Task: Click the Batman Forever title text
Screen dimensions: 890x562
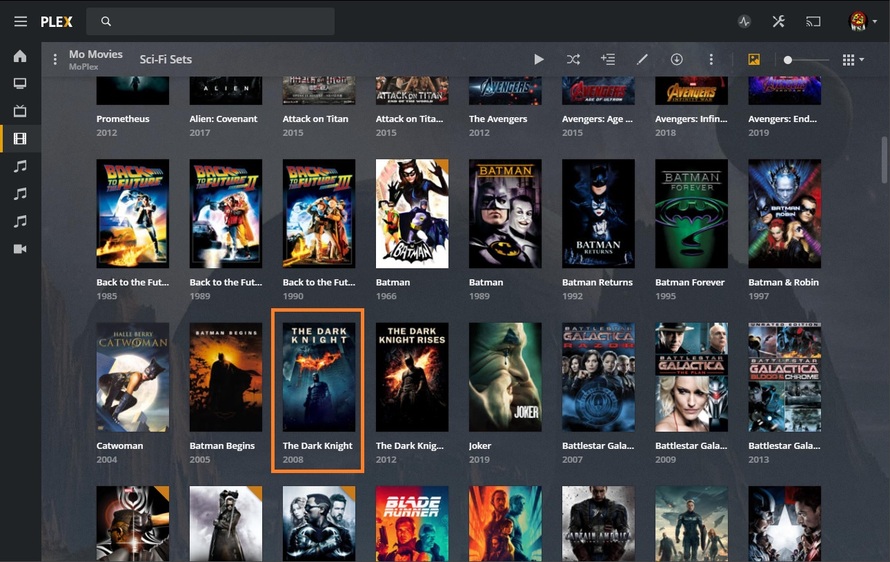Action: (x=690, y=282)
